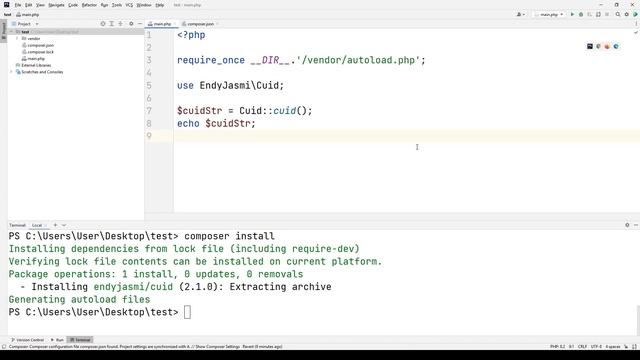Click test breadcrumb in navigation bar

point(7,14)
